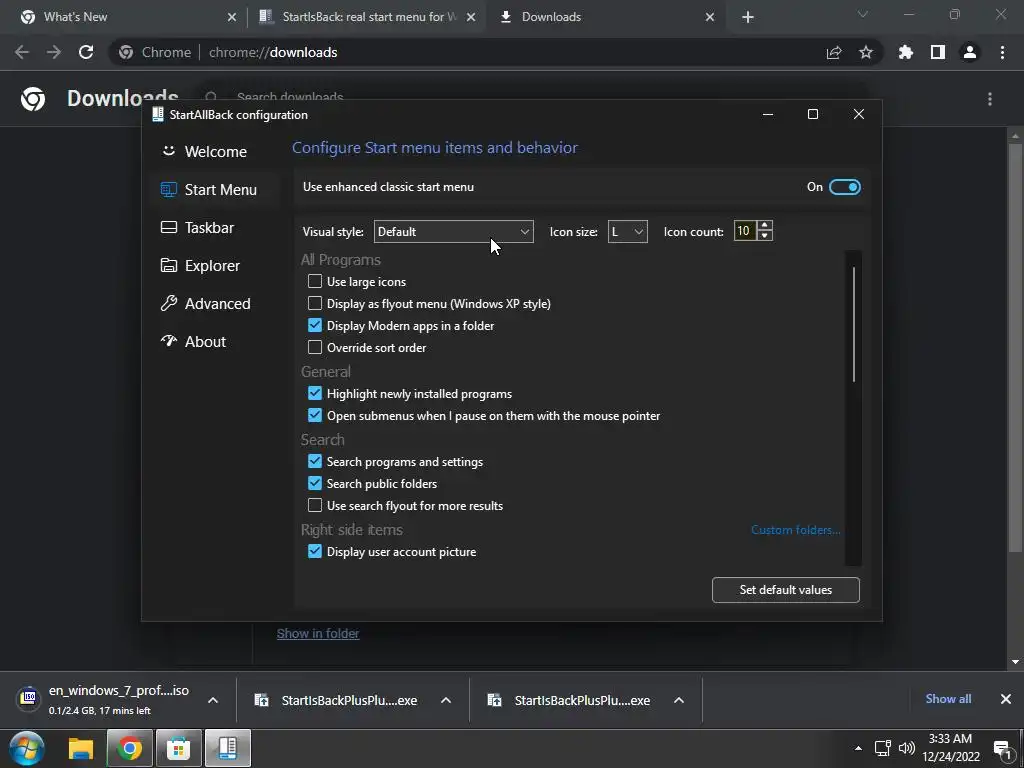Screen dimensions: 1024x768
Task: Open tab search chevron in Chrome
Action: (x=863, y=14)
